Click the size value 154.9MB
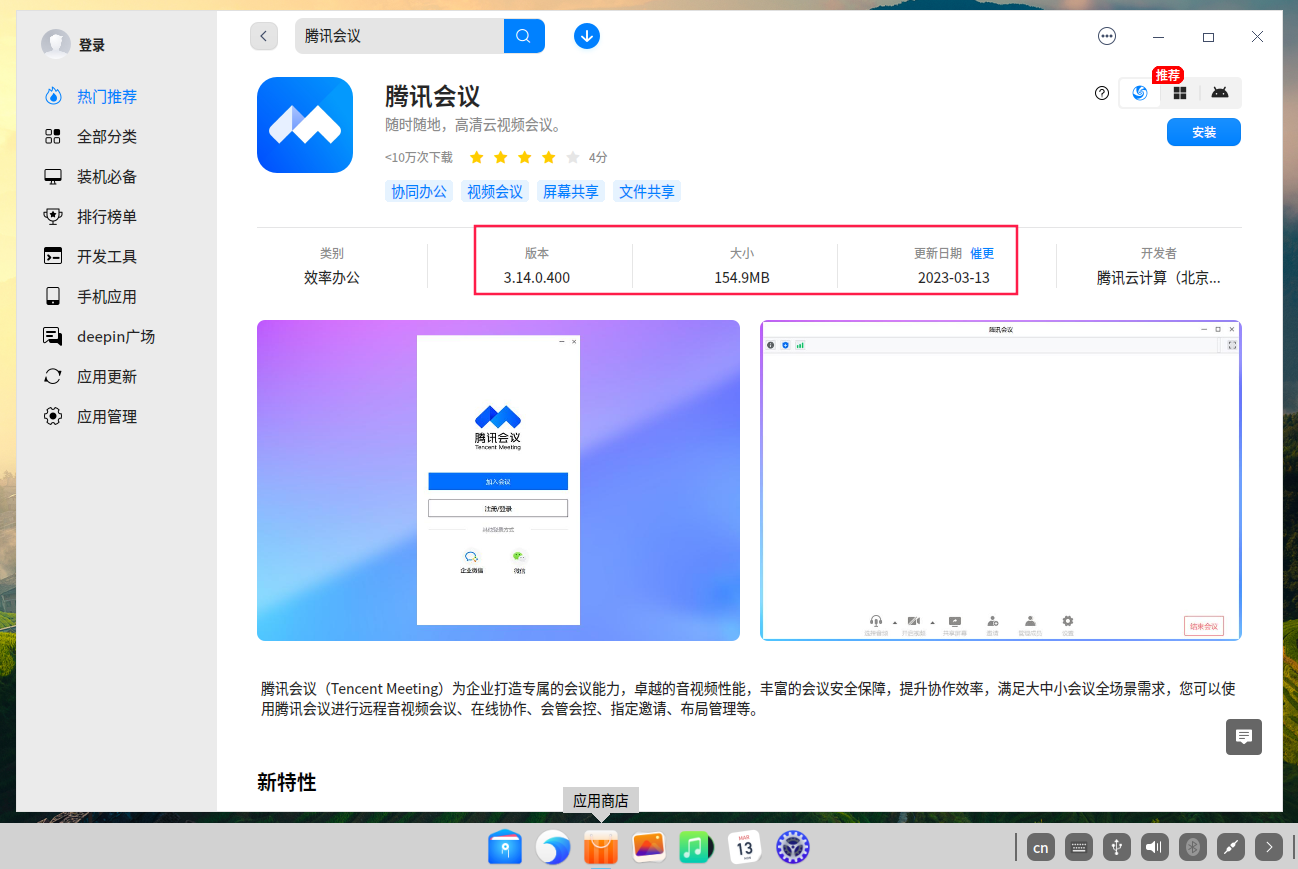The width and height of the screenshot is (1298, 869). point(742,278)
